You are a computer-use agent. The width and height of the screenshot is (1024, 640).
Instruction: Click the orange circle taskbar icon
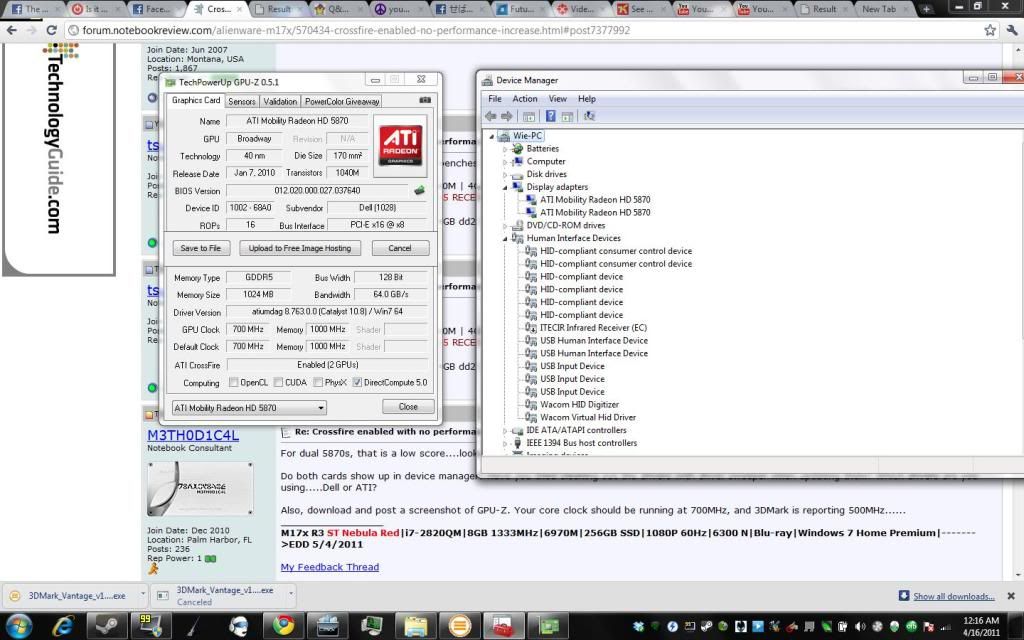[x=460, y=626]
